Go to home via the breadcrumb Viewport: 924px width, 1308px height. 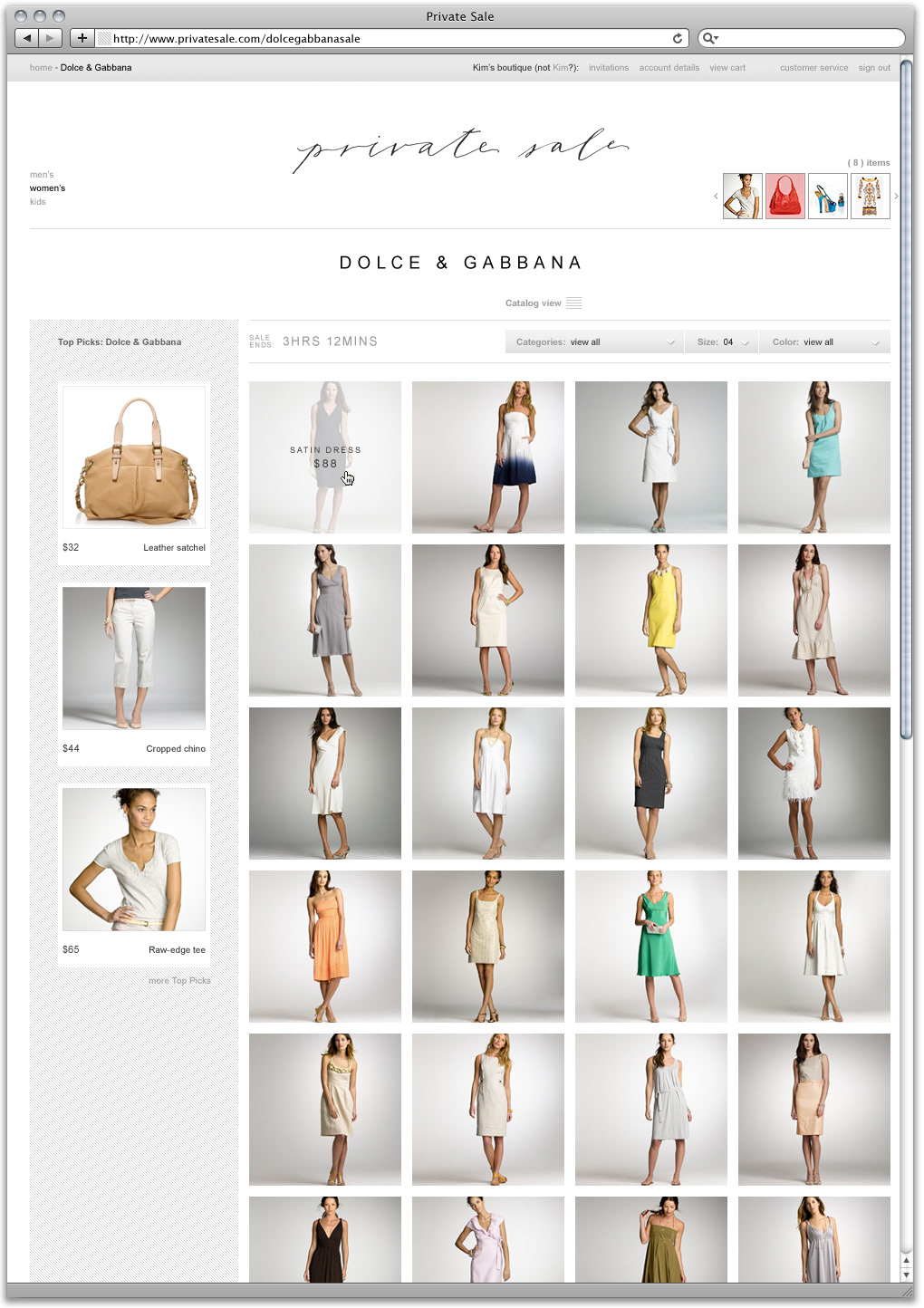(x=41, y=68)
